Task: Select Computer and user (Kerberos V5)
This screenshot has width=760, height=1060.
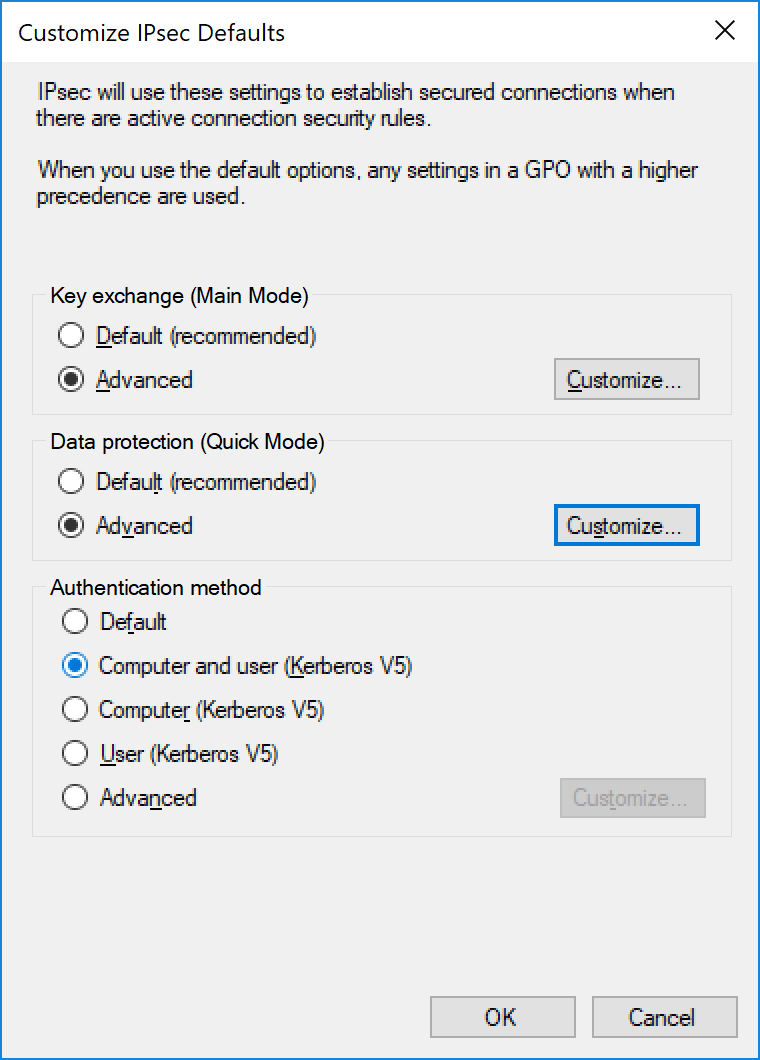Action: [x=237, y=665]
